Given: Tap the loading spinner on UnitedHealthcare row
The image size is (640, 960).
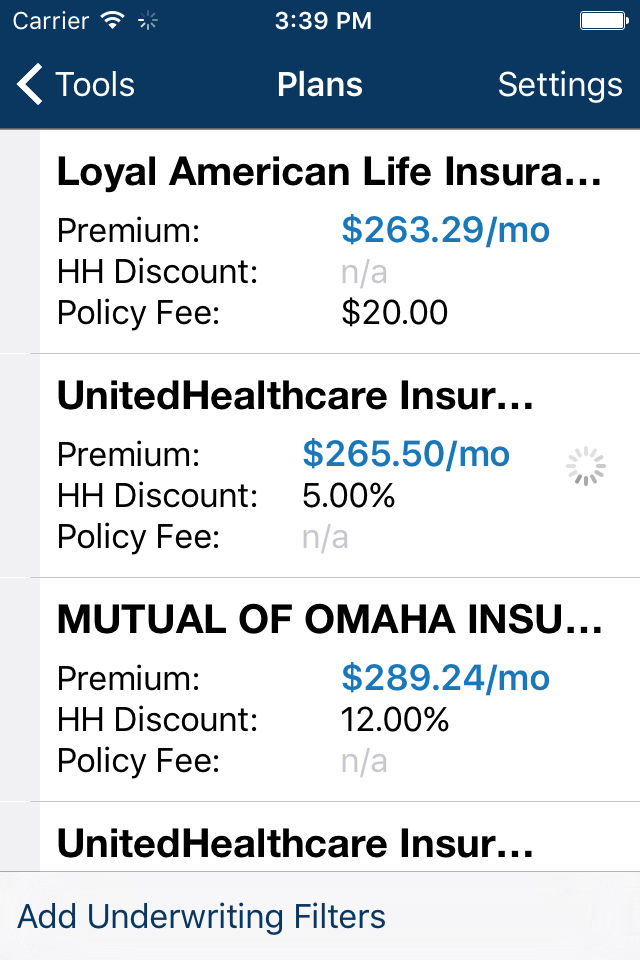Looking at the screenshot, I should pos(586,467).
